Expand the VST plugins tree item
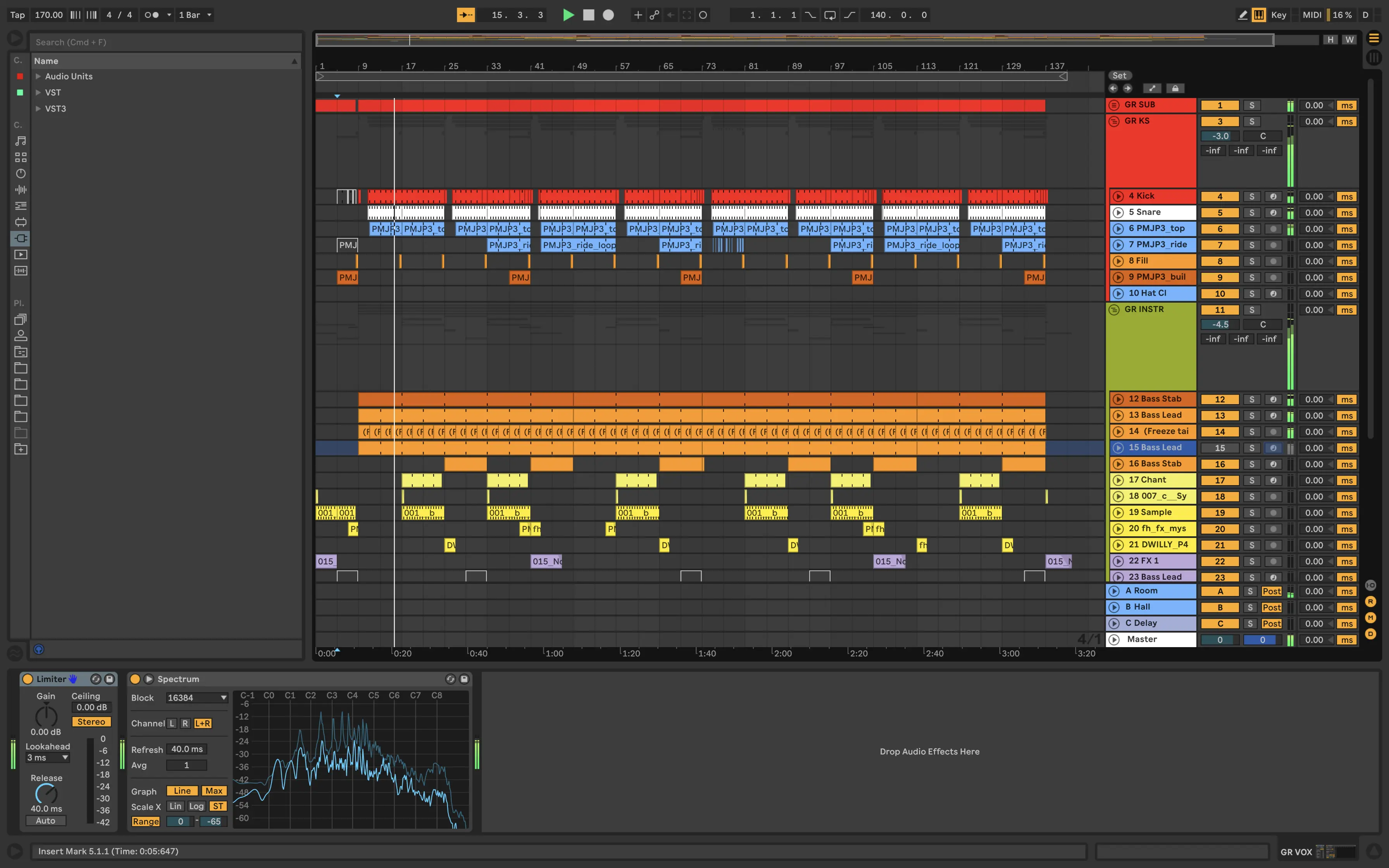The width and height of the screenshot is (1389, 868). point(37,92)
